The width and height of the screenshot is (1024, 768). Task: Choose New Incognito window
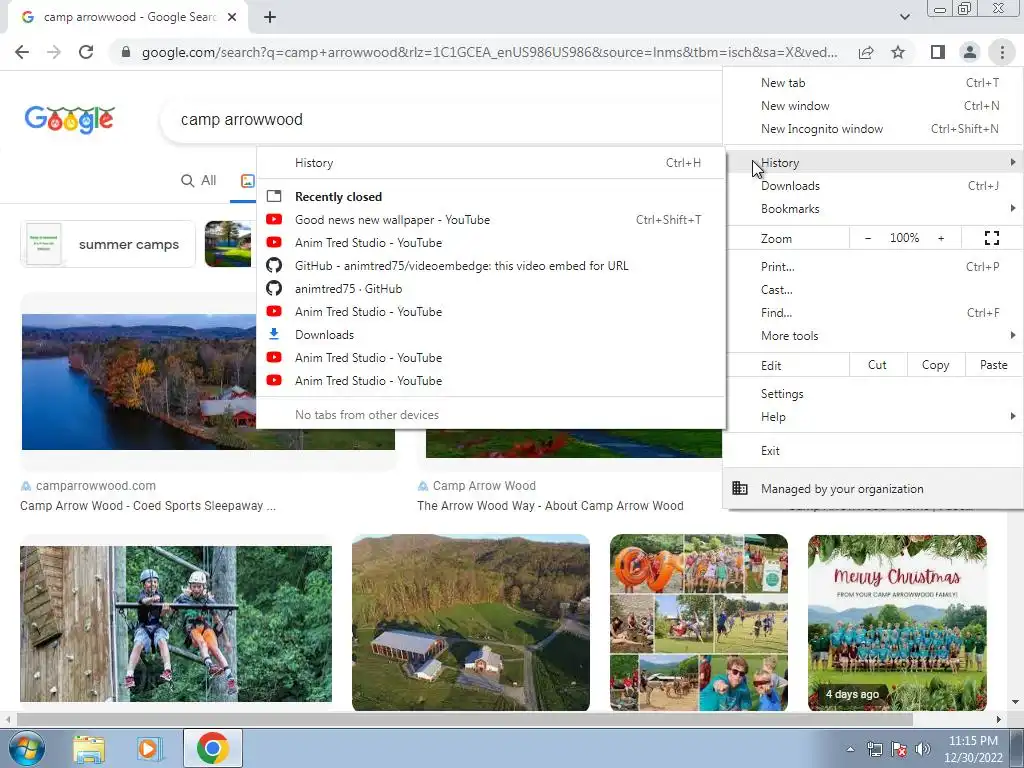pos(873,129)
